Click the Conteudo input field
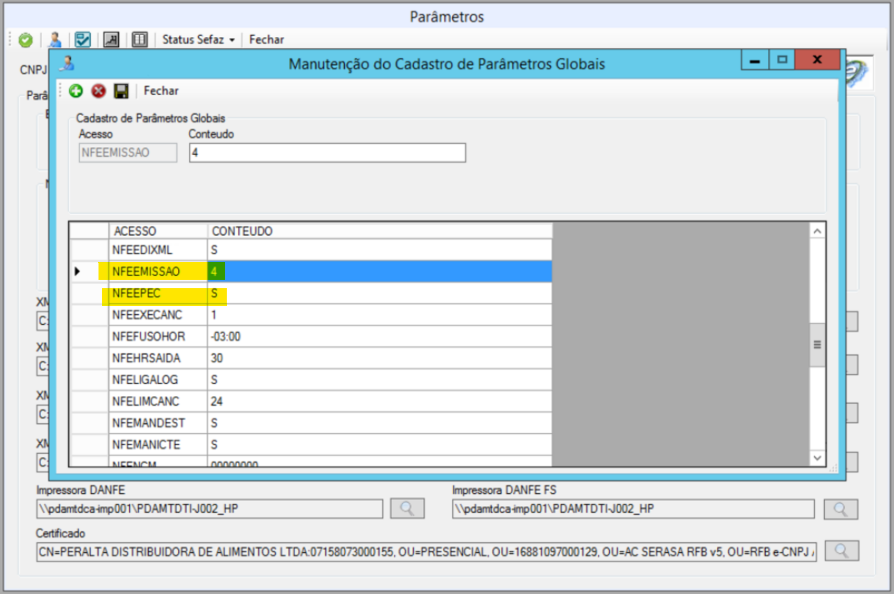The width and height of the screenshot is (894, 594). (x=327, y=153)
